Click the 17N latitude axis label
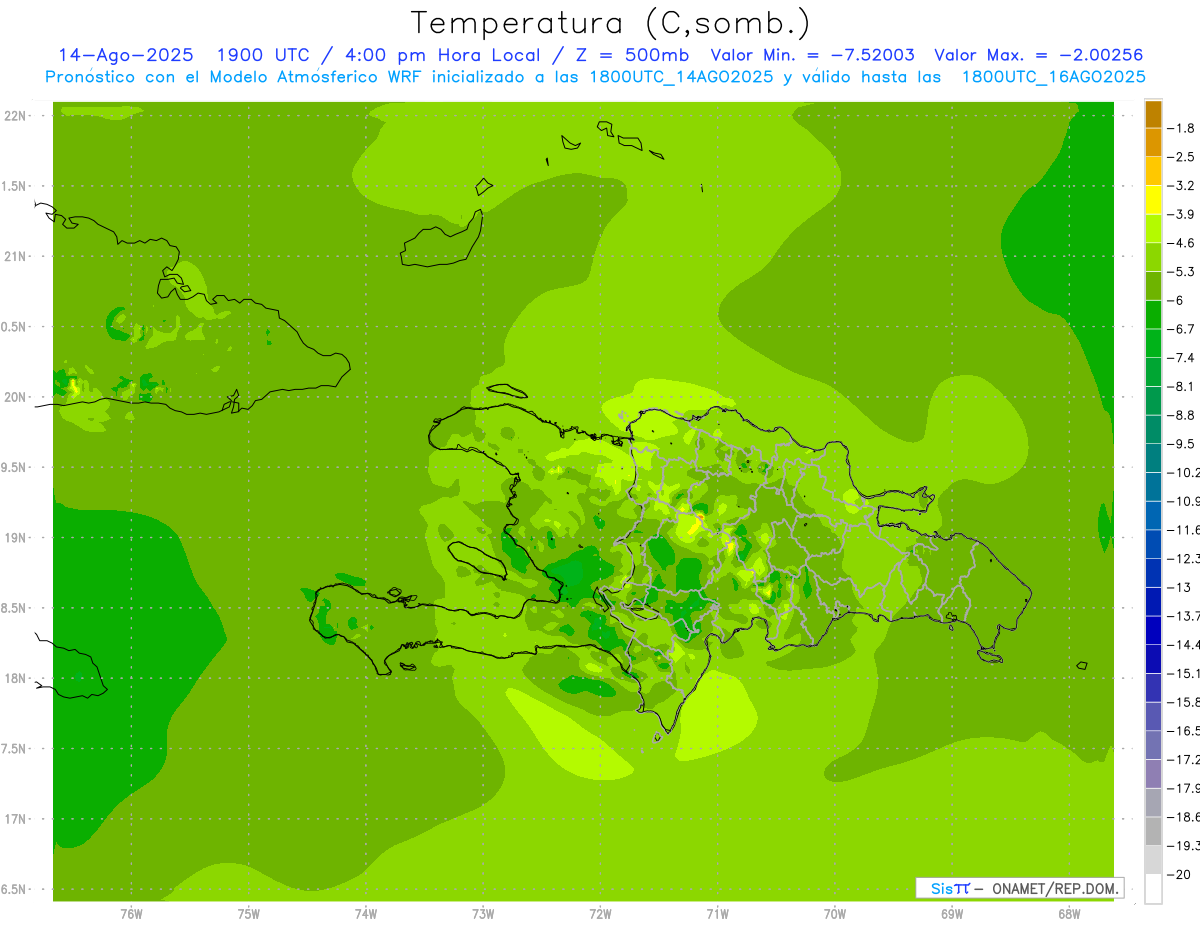The width and height of the screenshot is (1200, 927). pos(16,819)
